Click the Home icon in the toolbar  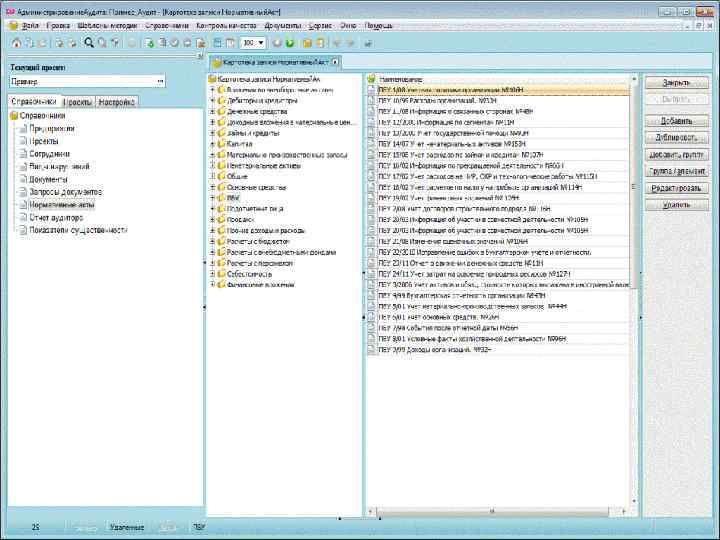pos(16,43)
